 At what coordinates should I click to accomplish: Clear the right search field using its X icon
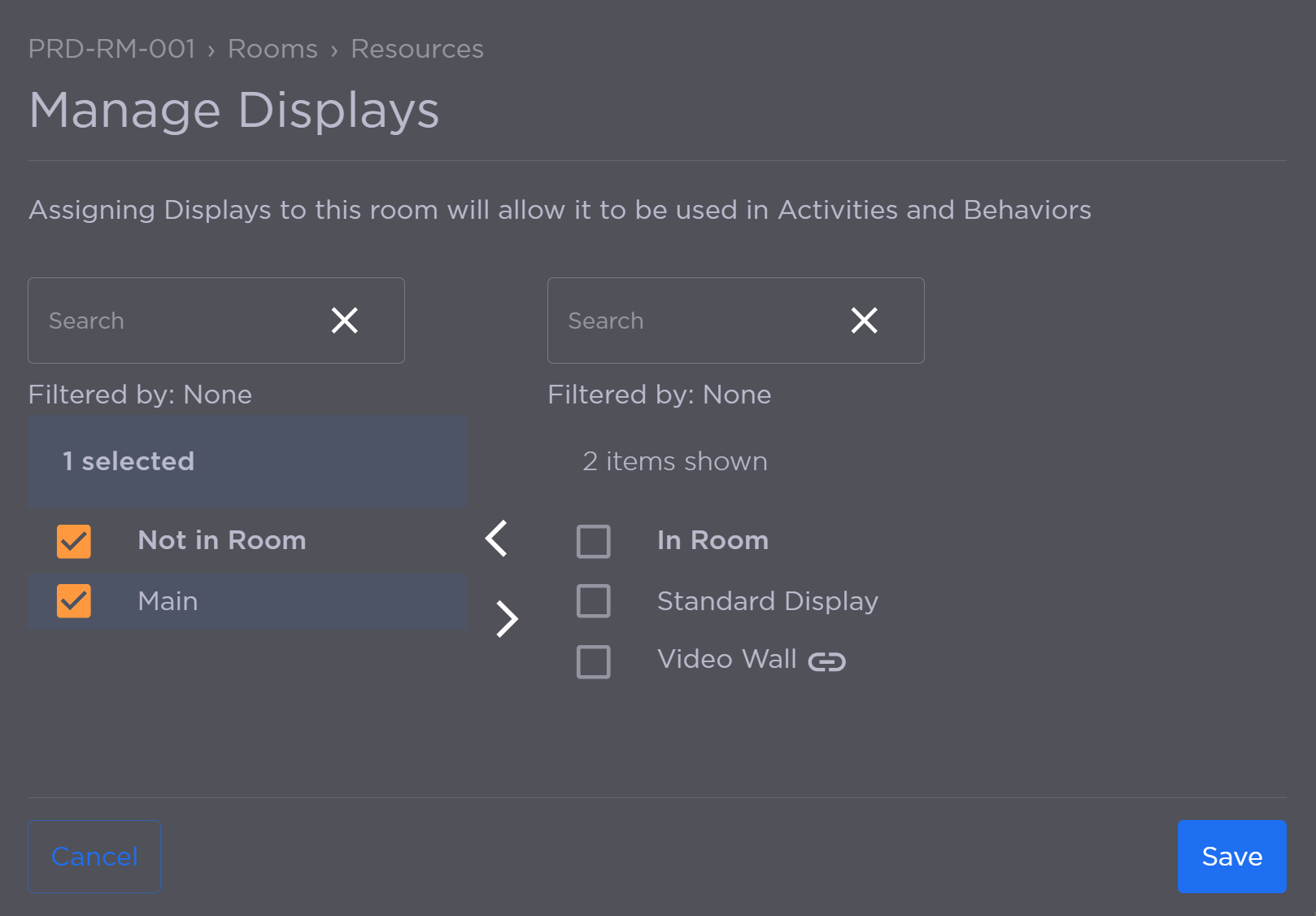(864, 321)
